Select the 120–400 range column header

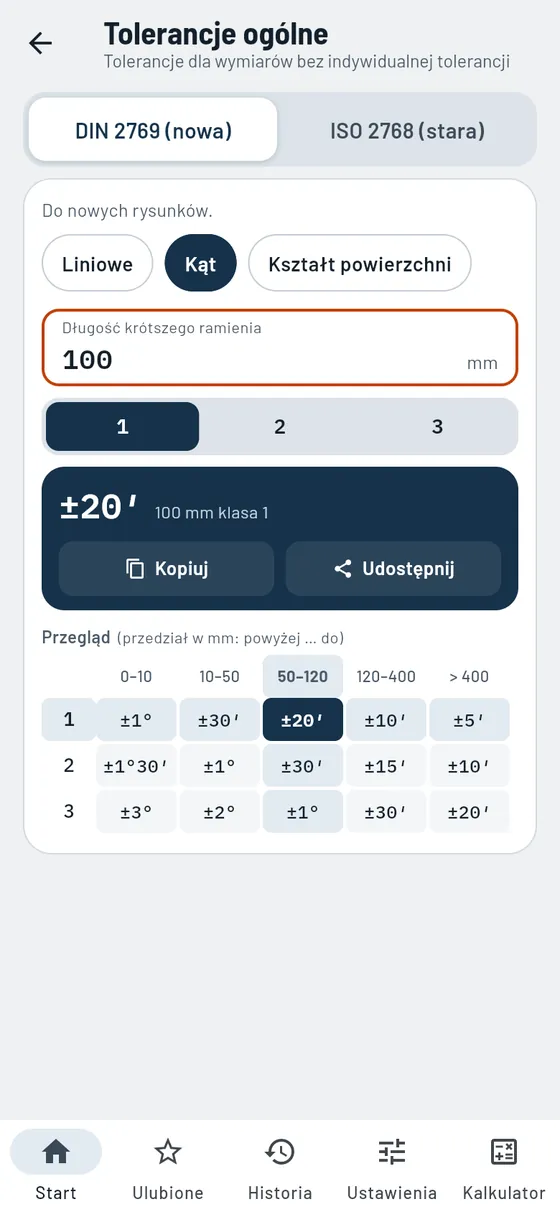386,676
